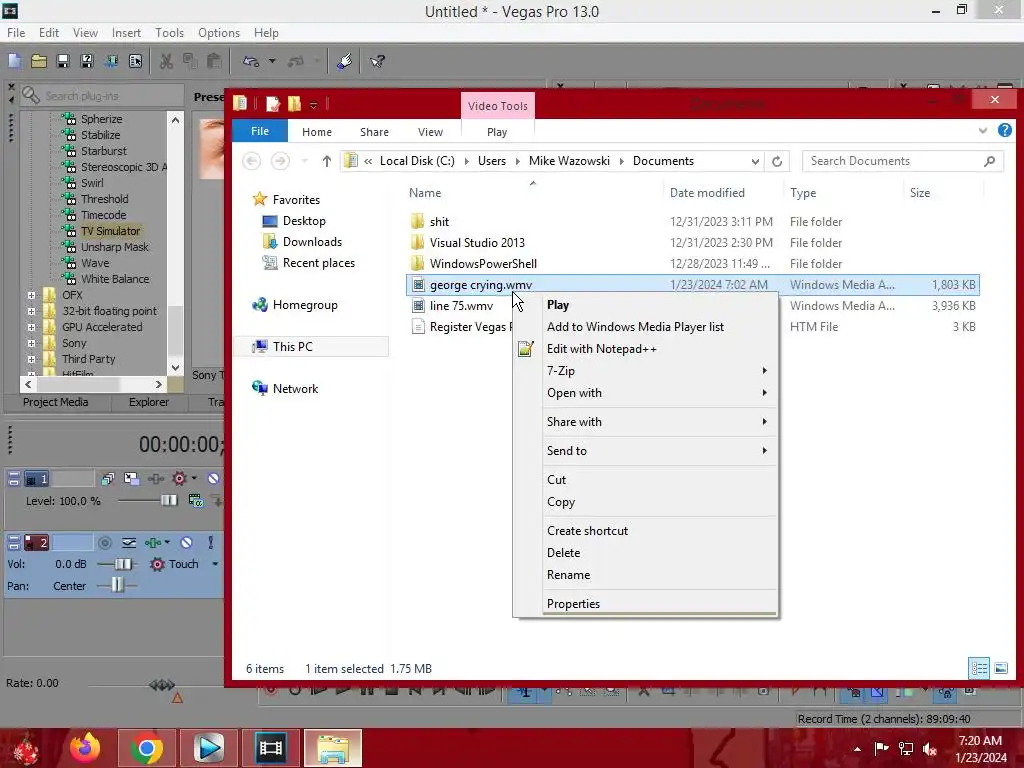Open the Tools menu in Vegas Pro
Screen dimensions: 1024x768
(169, 33)
